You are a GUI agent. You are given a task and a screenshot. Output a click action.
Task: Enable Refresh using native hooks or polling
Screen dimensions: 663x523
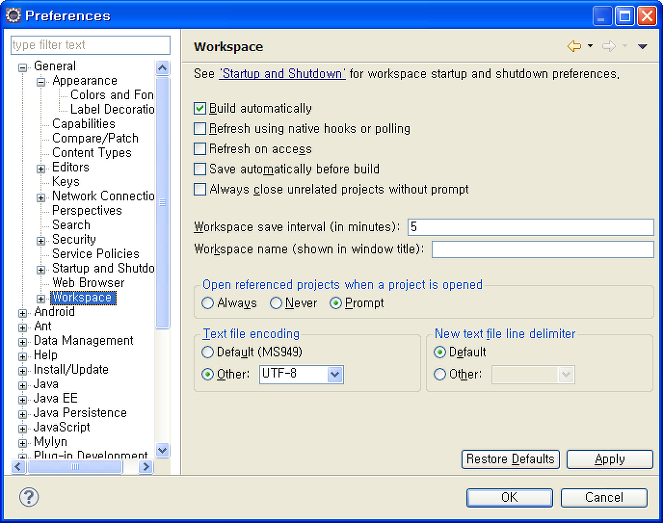point(200,129)
